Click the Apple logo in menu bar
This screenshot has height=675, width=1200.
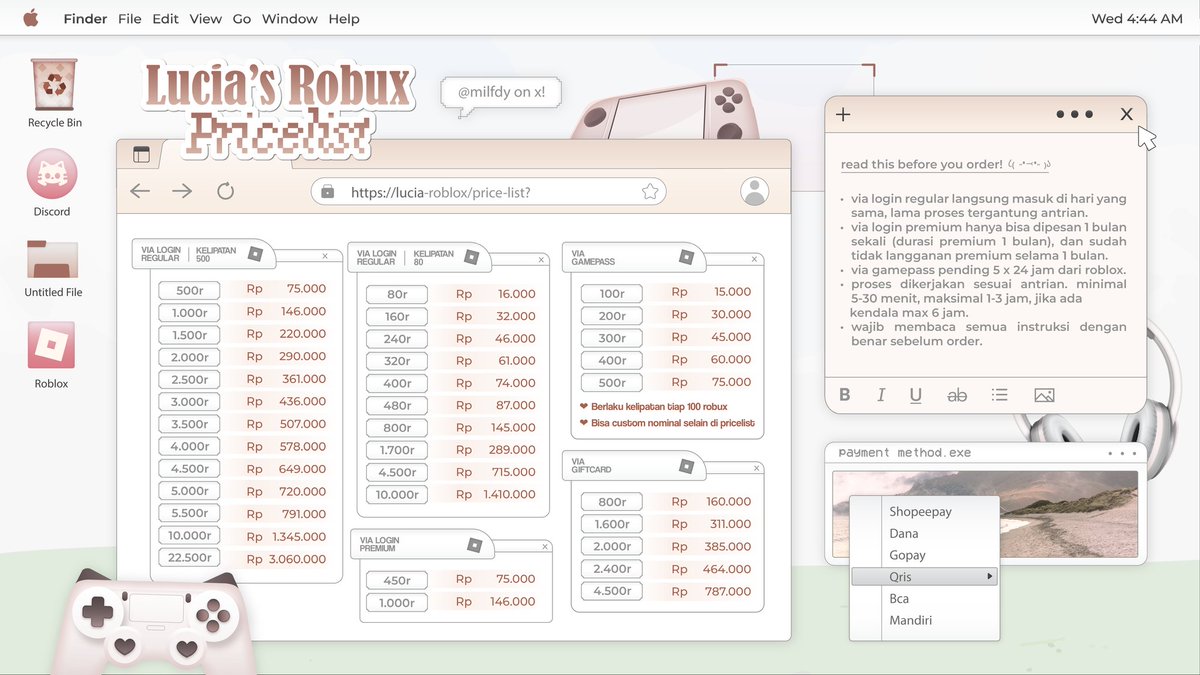click(31, 18)
